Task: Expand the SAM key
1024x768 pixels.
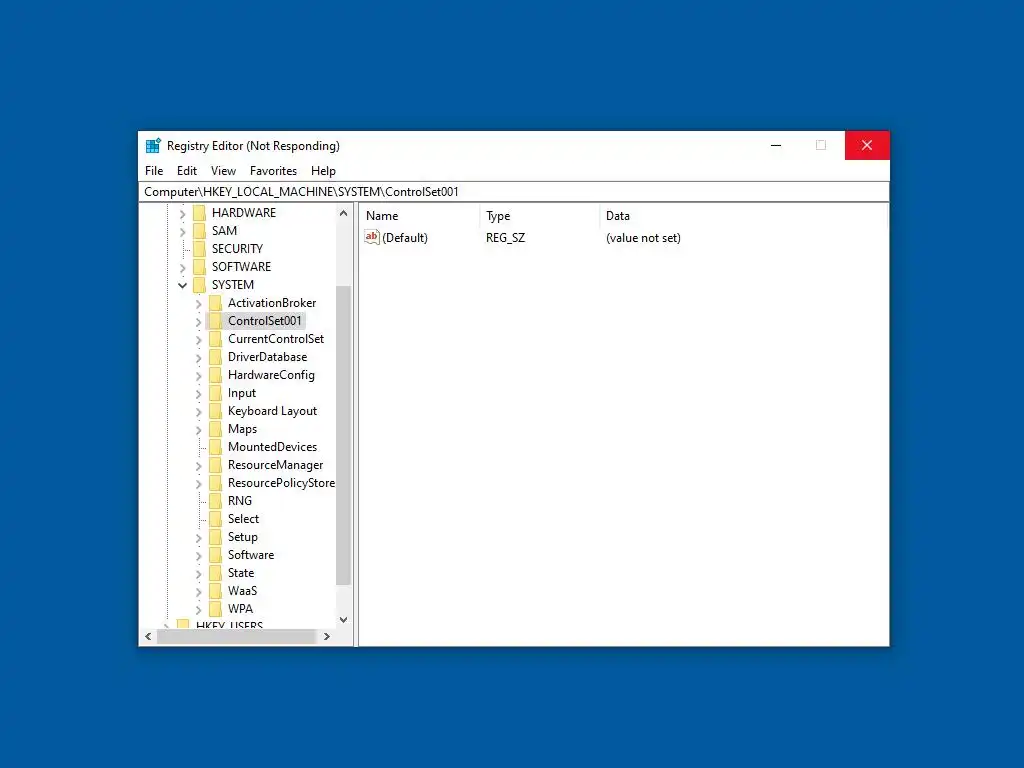Action: 182,231
